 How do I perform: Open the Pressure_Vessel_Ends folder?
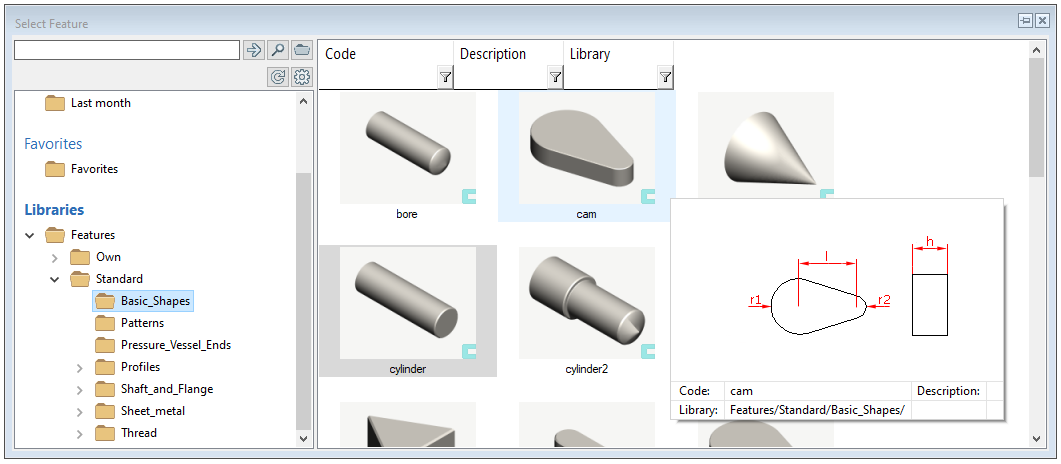(x=175, y=345)
